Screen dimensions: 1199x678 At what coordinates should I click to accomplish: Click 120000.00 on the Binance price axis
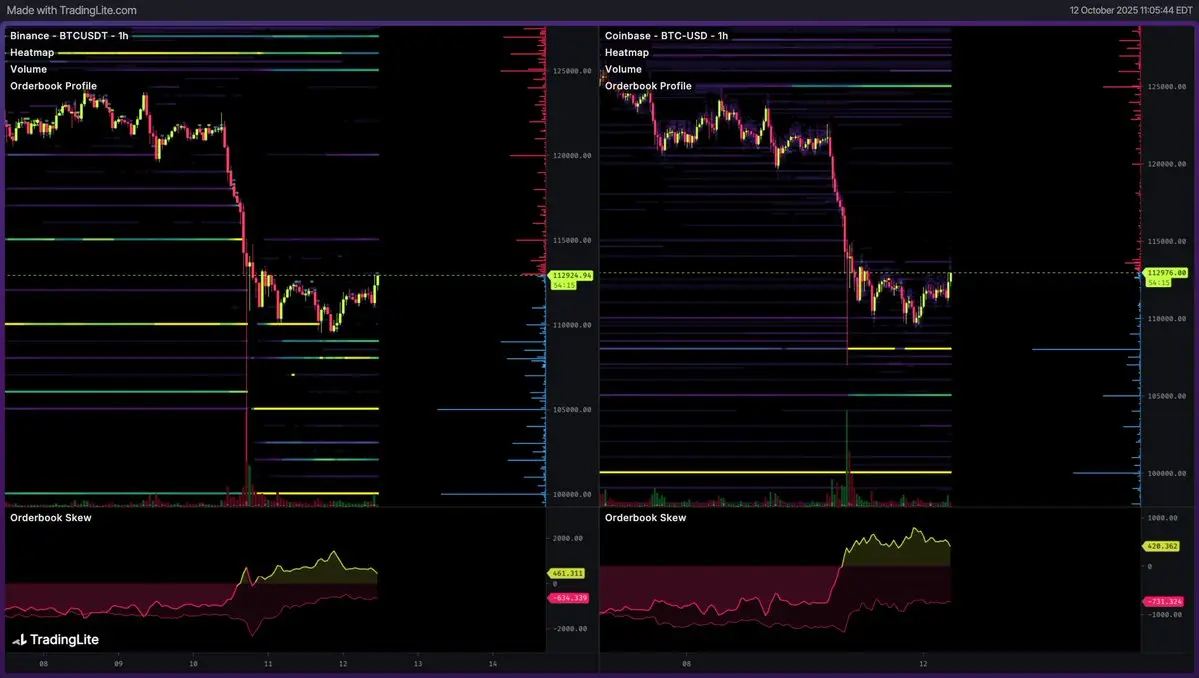572,156
